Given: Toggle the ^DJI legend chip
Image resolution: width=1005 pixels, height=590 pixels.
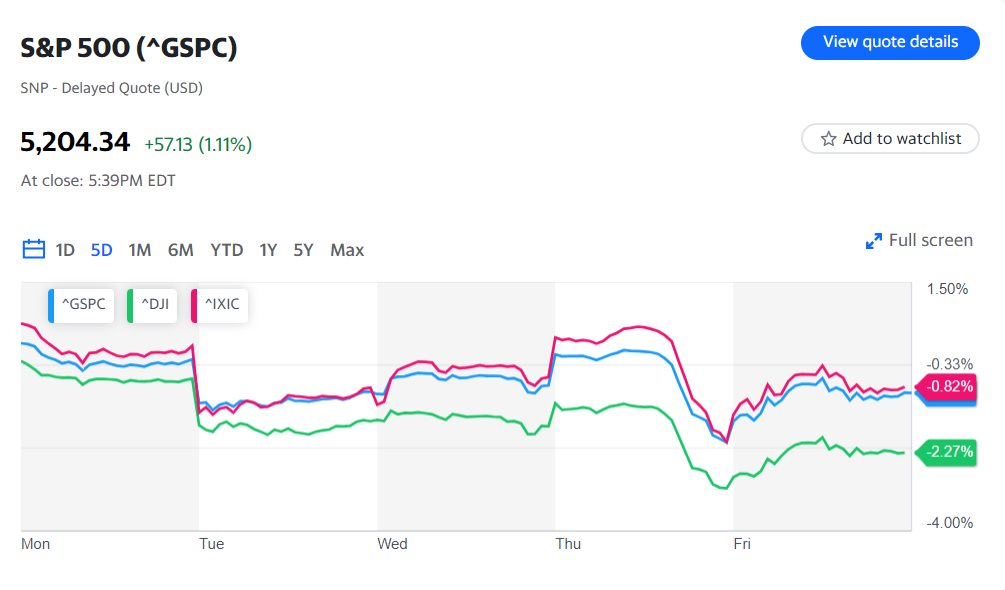Looking at the screenshot, I should [153, 305].
